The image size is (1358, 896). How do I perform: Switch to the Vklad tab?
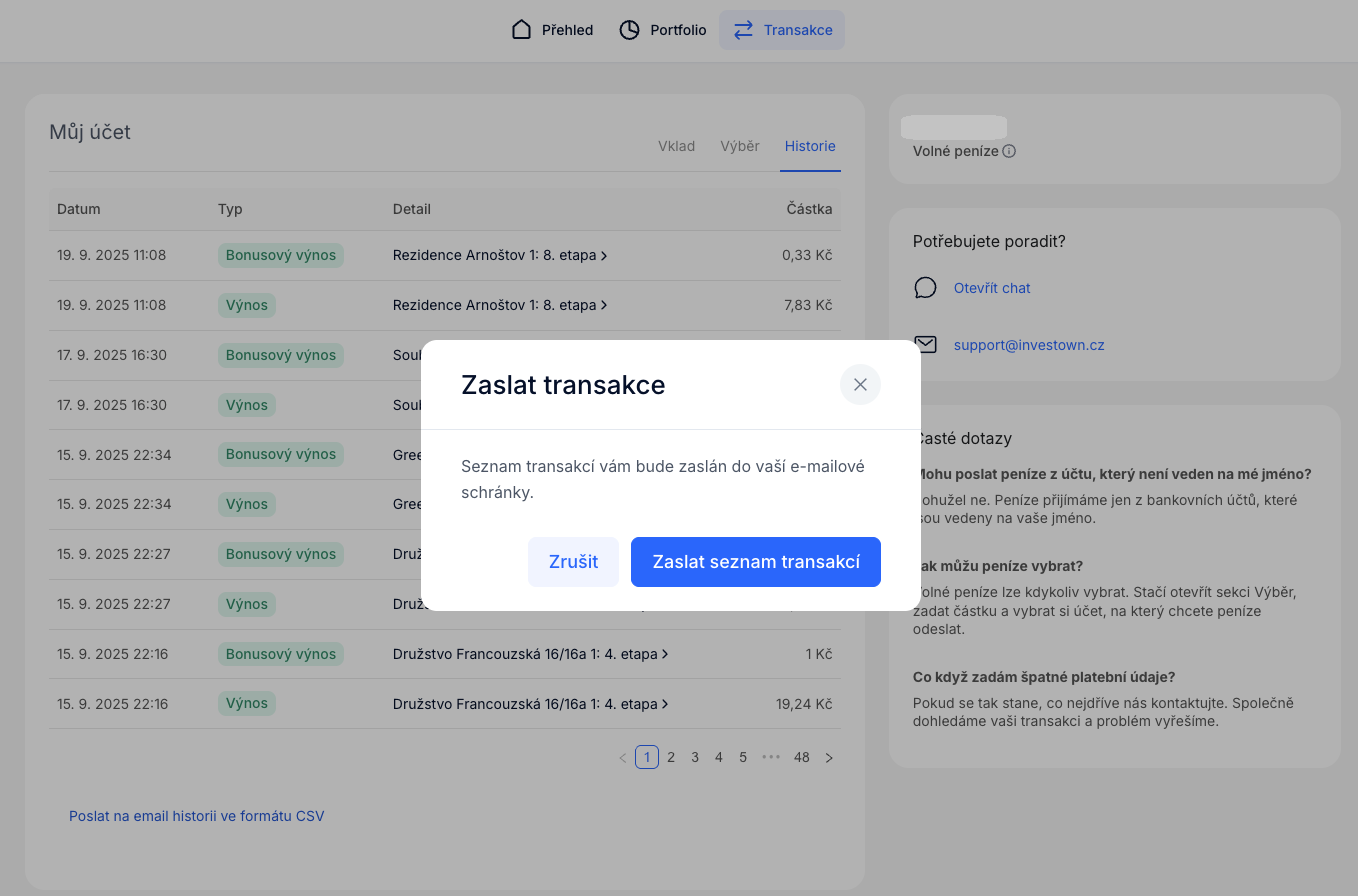pos(676,146)
